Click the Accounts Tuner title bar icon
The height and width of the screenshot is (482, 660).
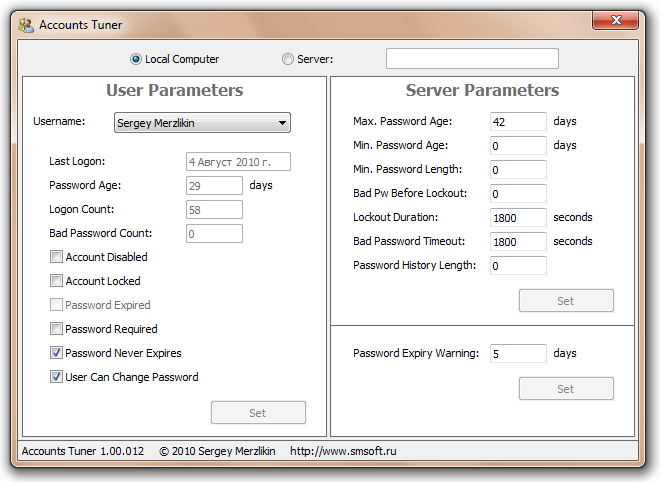click(26, 24)
